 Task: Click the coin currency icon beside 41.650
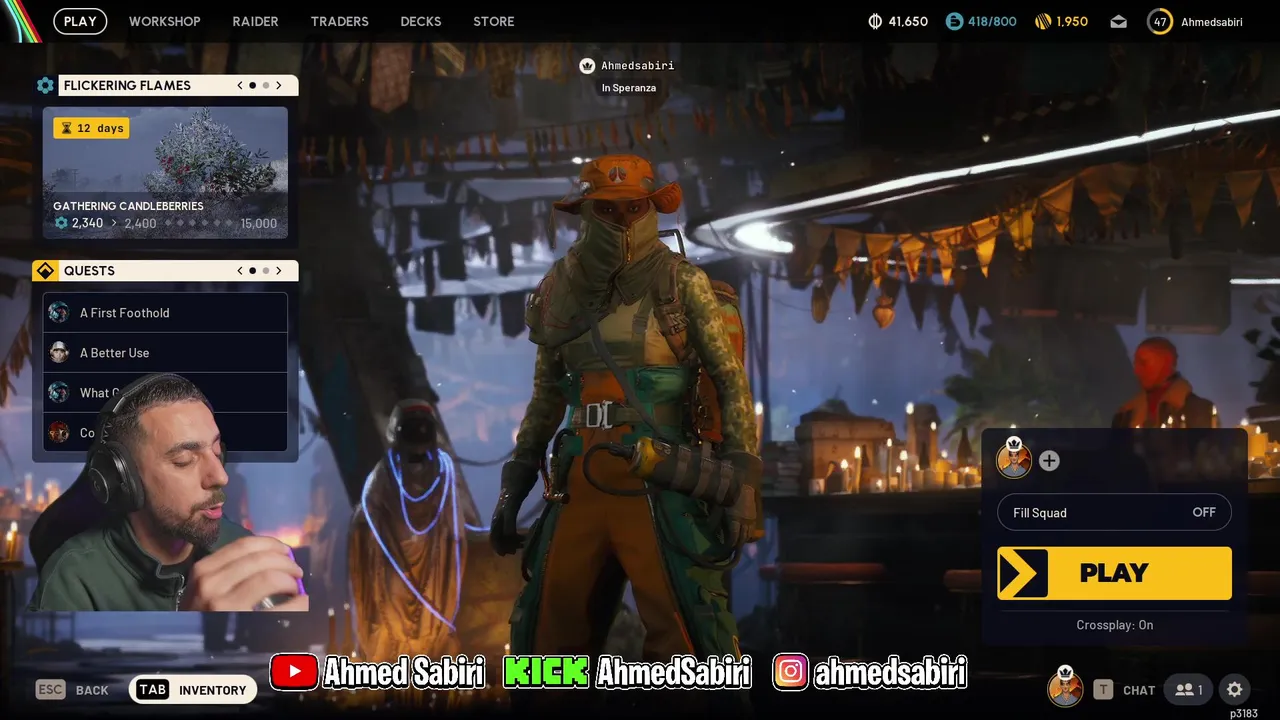[x=875, y=21]
